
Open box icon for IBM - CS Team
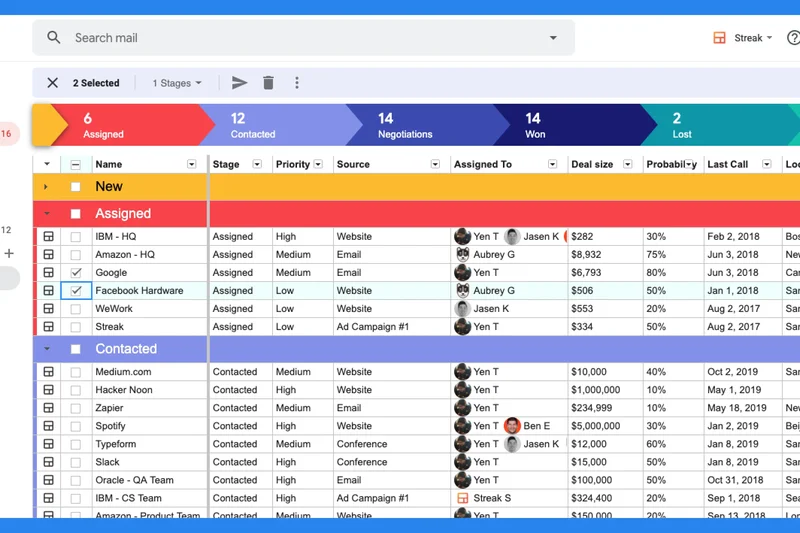(48, 498)
